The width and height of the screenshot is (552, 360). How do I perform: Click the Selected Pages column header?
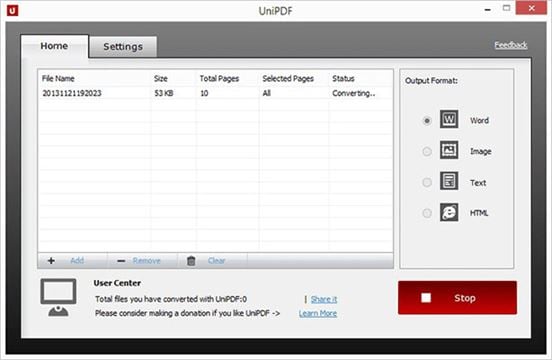(288, 78)
